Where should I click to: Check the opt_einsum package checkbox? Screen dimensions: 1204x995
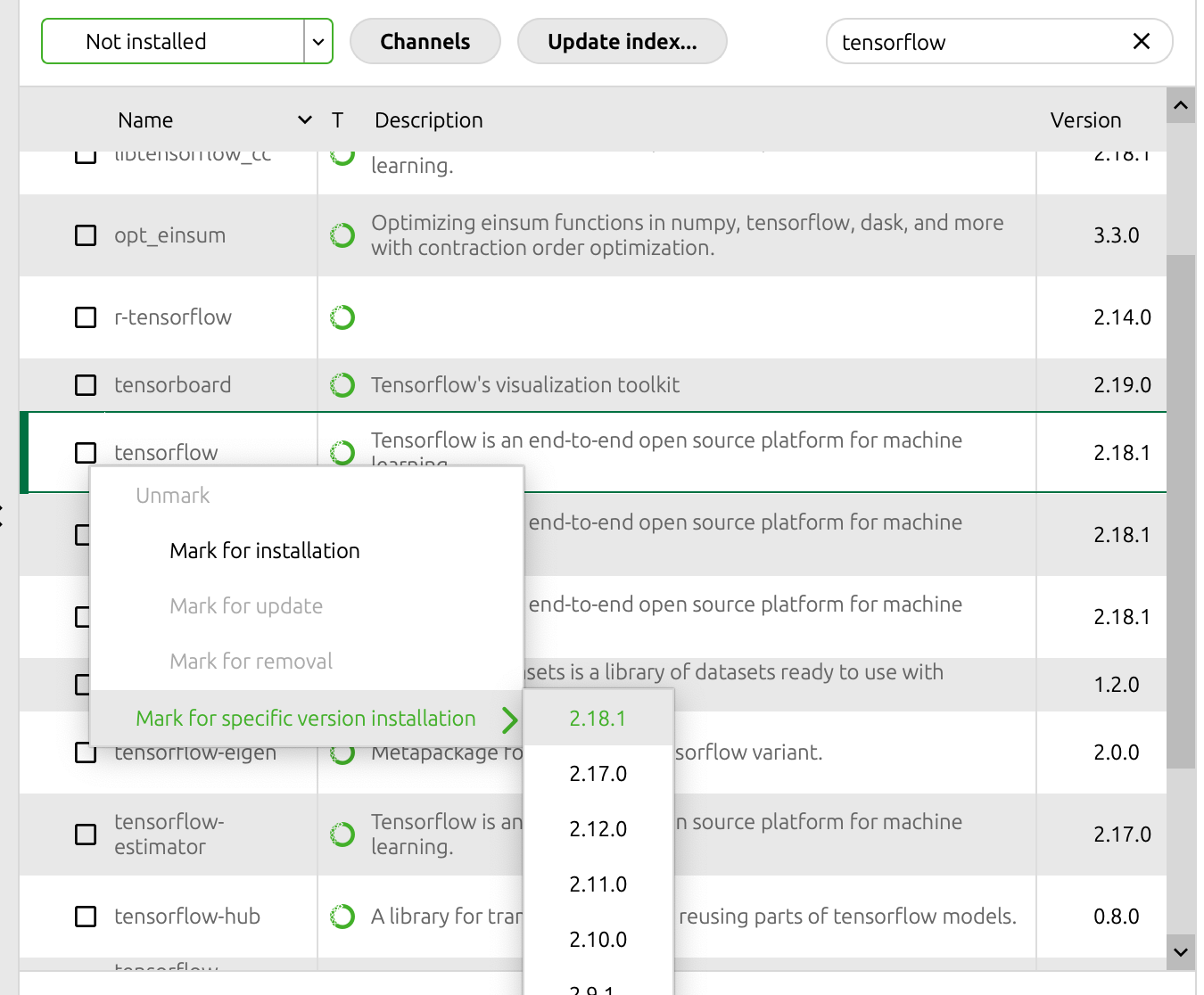pos(86,235)
